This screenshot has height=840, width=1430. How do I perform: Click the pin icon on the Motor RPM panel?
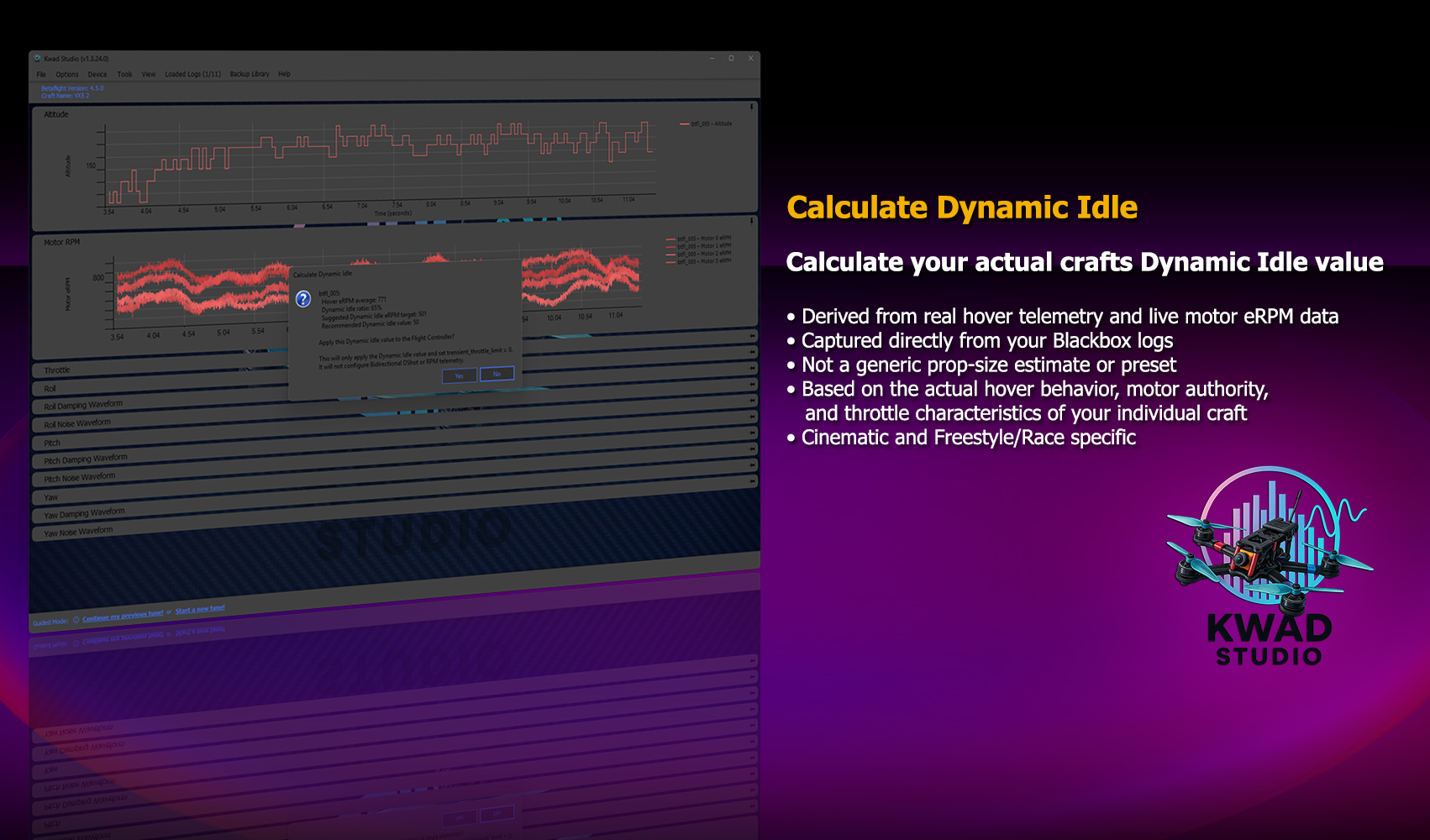click(x=752, y=221)
